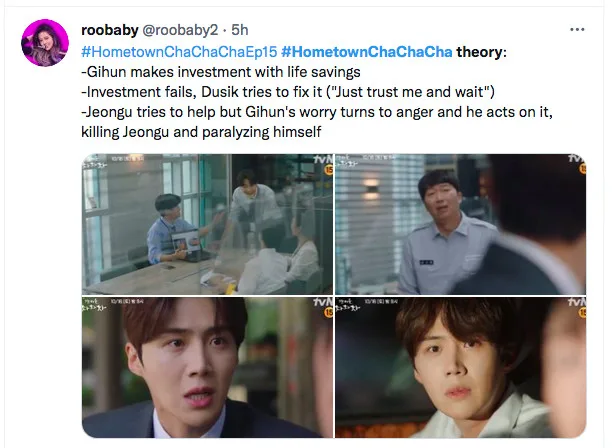
Task: Open the top-right security guard image
Action: (461, 224)
